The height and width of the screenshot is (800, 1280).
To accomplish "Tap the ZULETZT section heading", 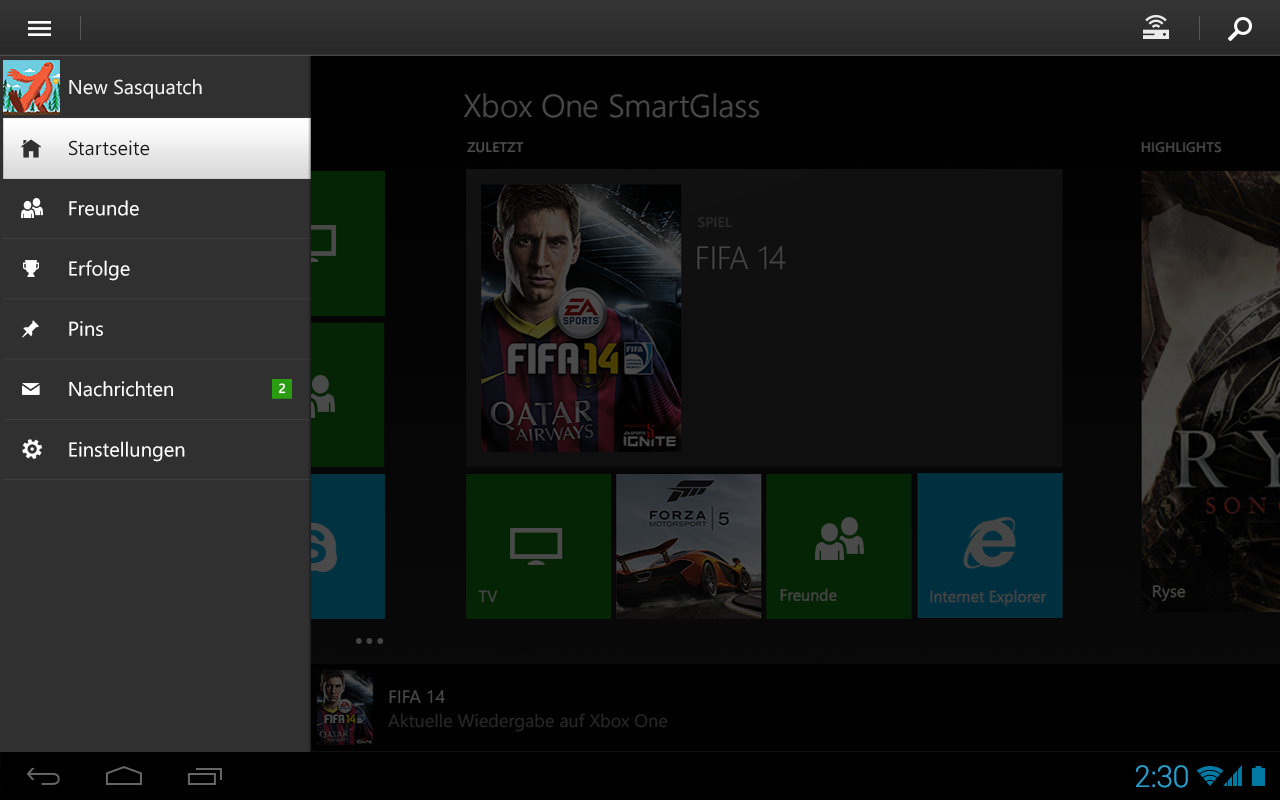I will (495, 147).
